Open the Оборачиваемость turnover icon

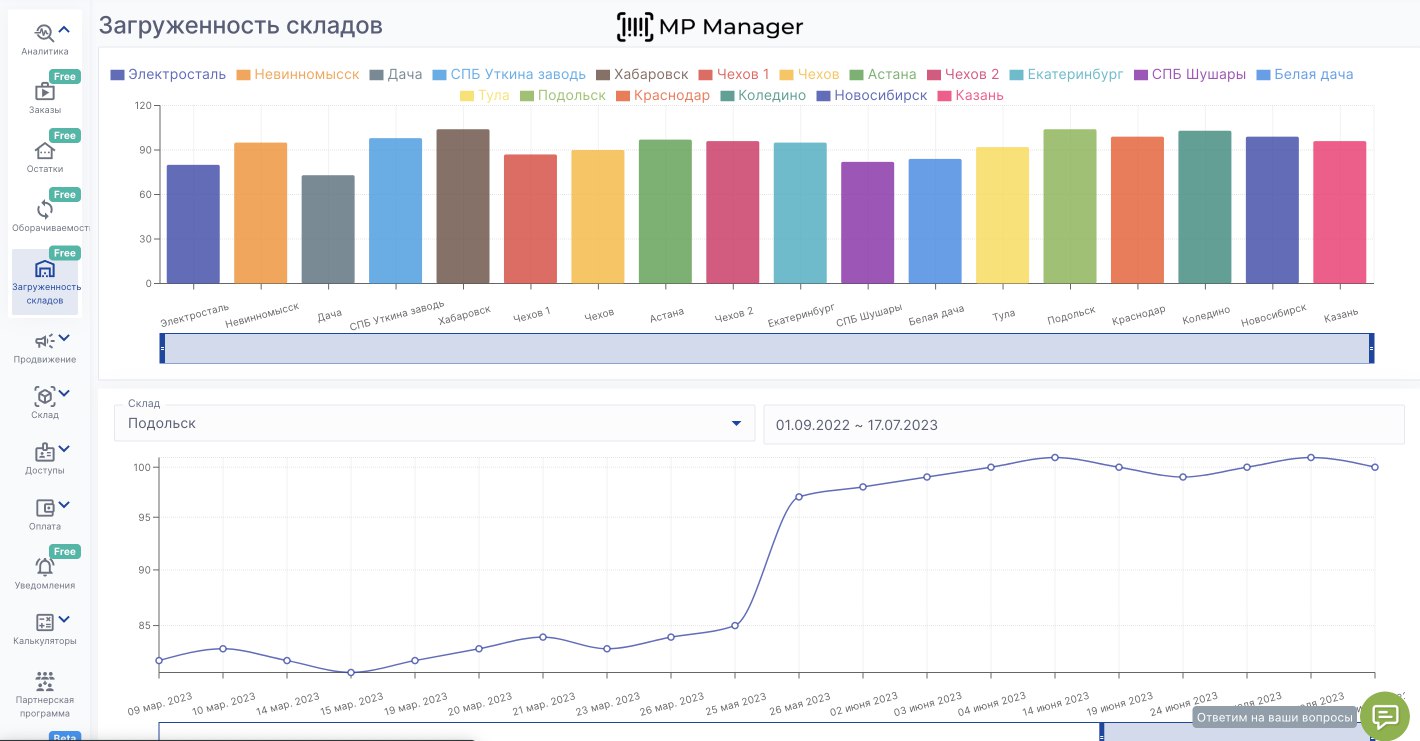pos(44,210)
